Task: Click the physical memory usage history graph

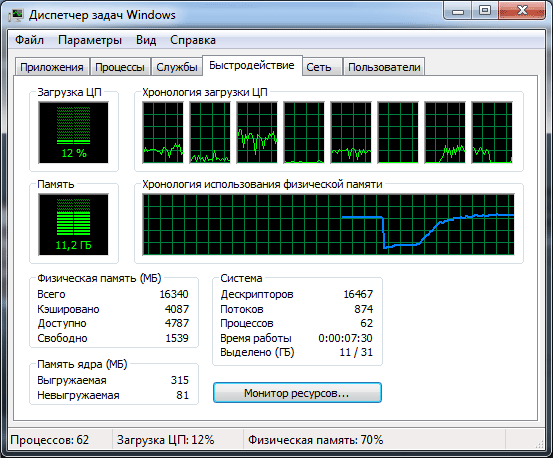Action: click(x=328, y=224)
